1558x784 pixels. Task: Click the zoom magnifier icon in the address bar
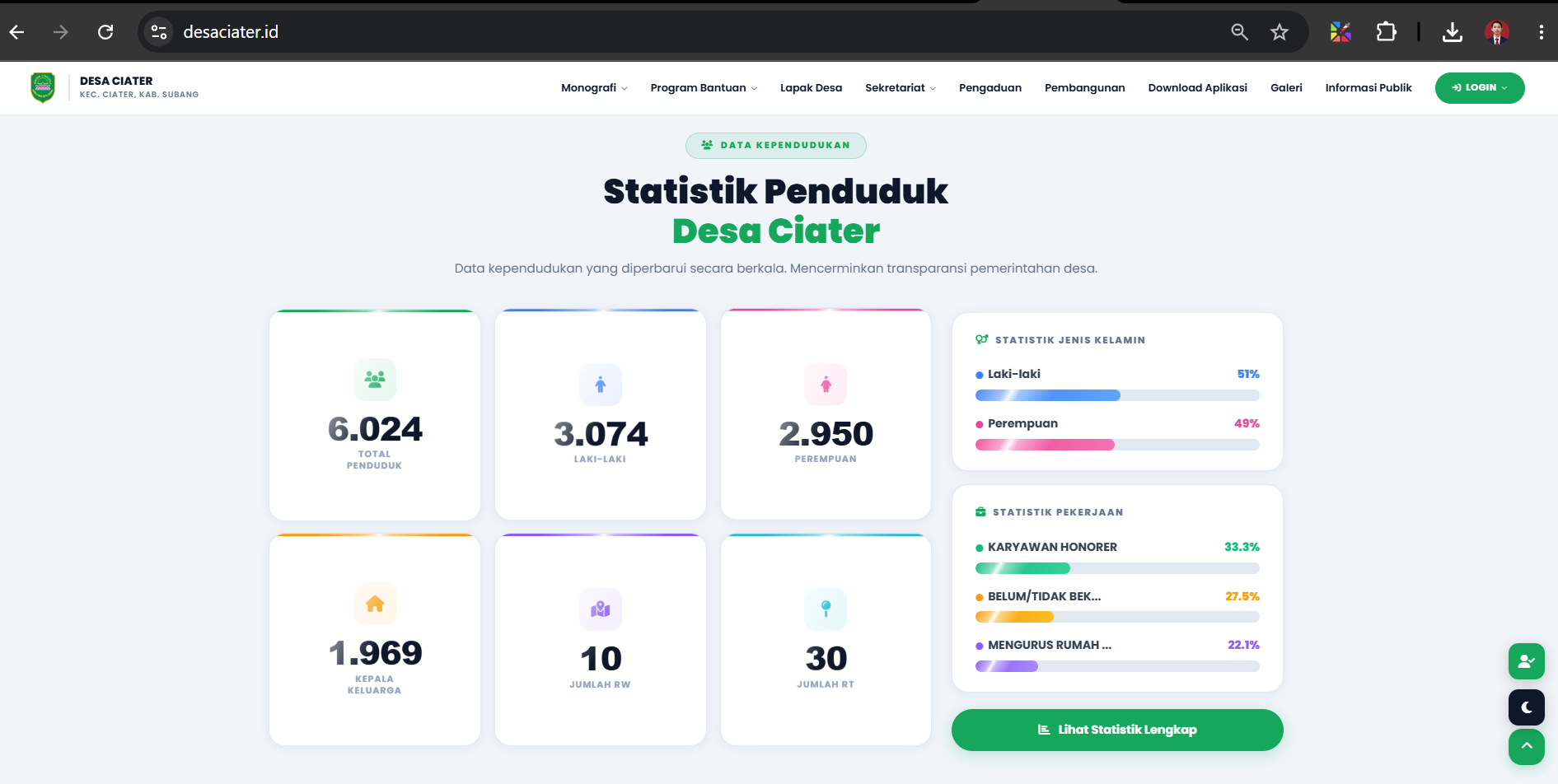[1239, 32]
